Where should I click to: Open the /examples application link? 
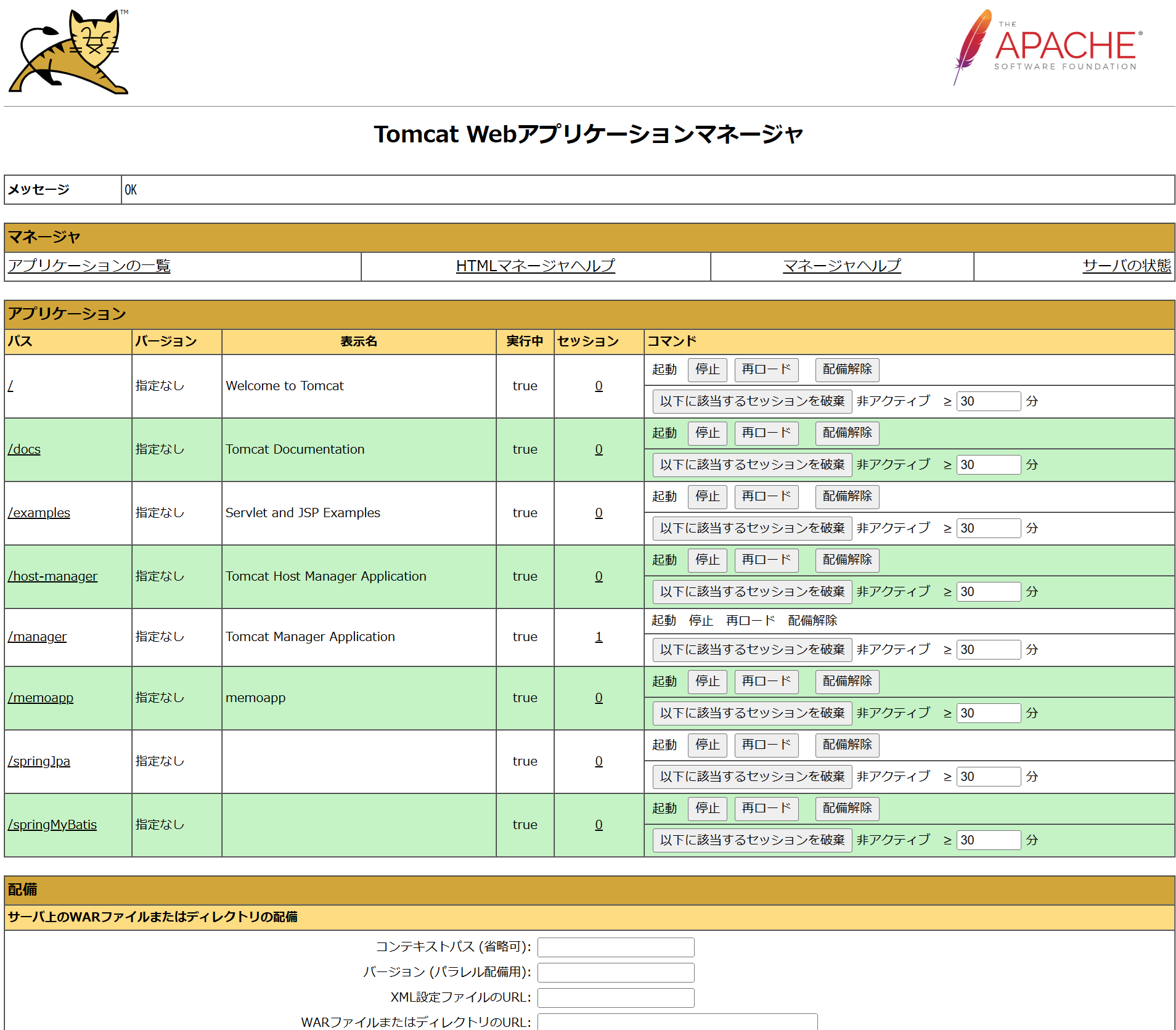39,512
